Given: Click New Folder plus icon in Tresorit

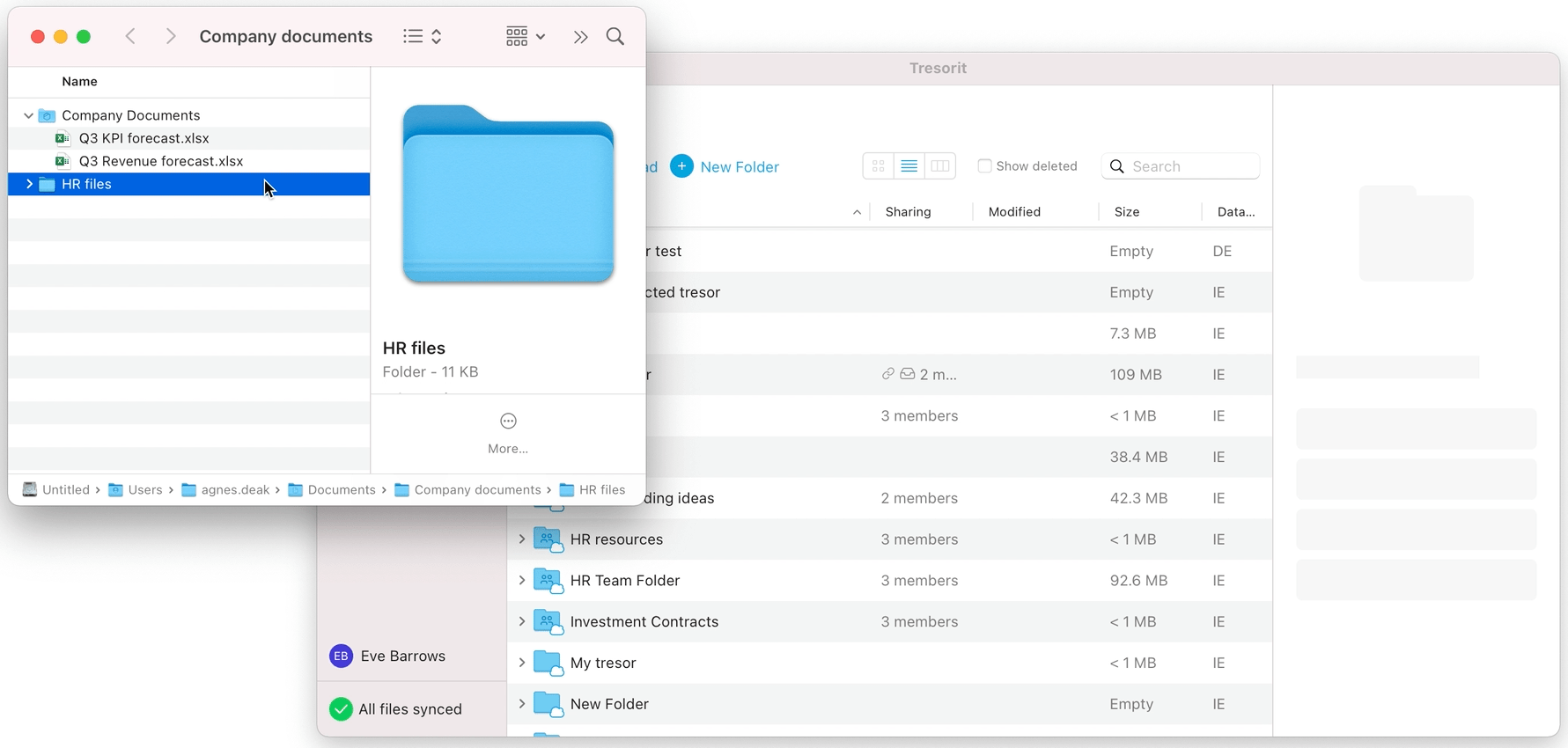Looking at the screenshot, I should (681, 166).
